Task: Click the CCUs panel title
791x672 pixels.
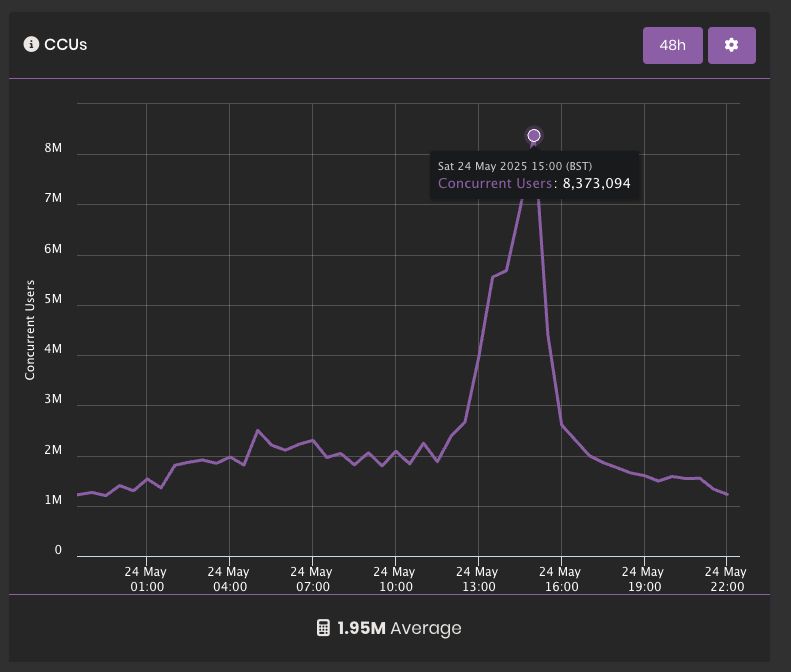Action: [x=66, y=44]
